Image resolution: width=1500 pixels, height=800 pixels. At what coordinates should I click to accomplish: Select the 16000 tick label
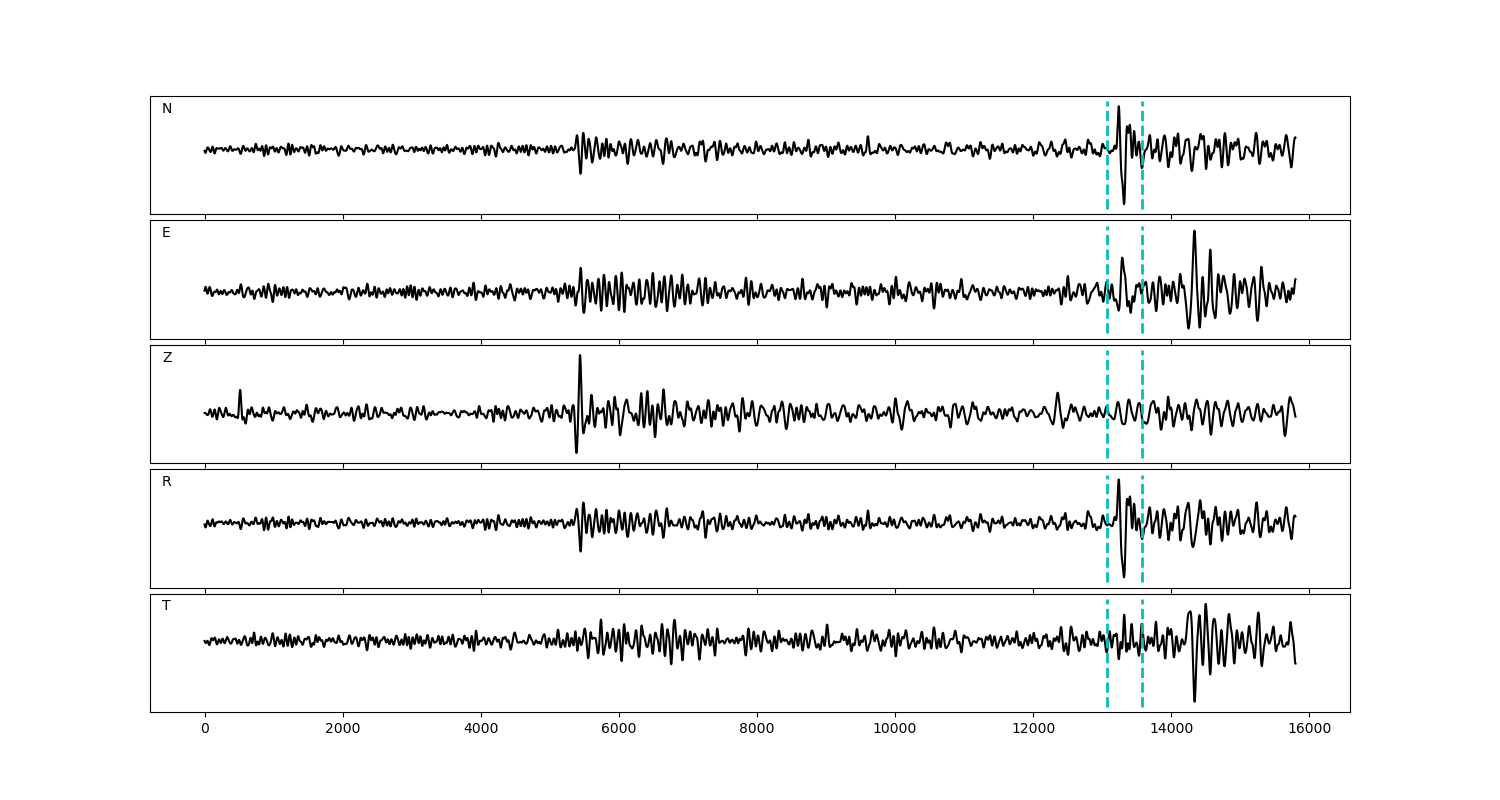pyautogui.click(x=1309, y=730)
